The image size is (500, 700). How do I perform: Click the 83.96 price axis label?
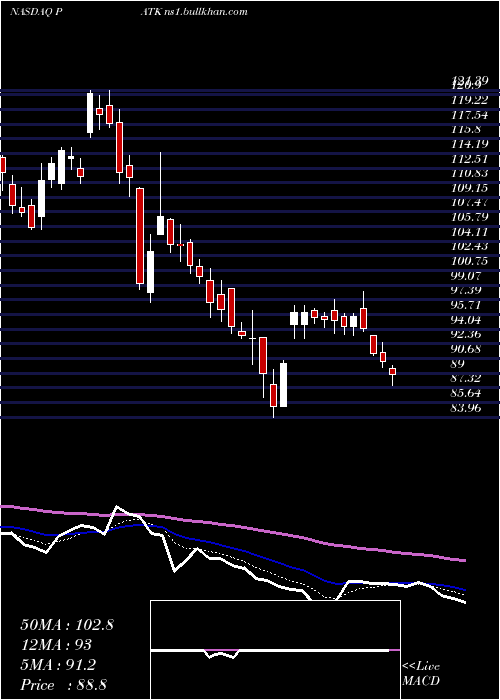[x=467, y=408]
